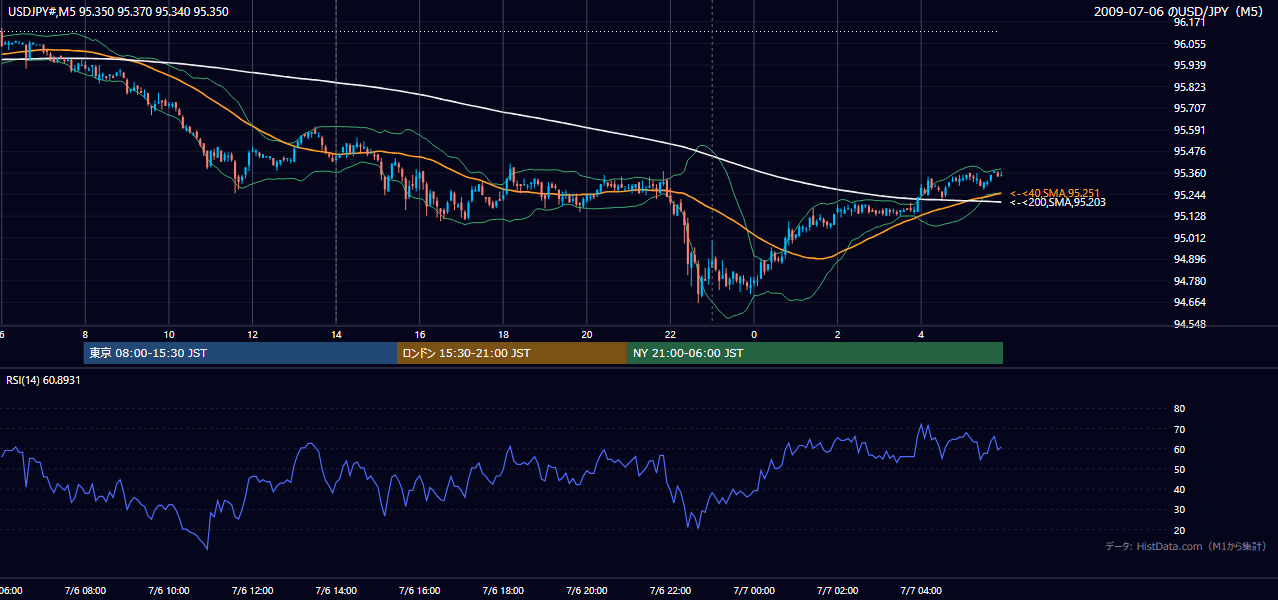Click hour 20 on the chart axis
This screenshot has width=1278, height=600.
click(587, 335)
